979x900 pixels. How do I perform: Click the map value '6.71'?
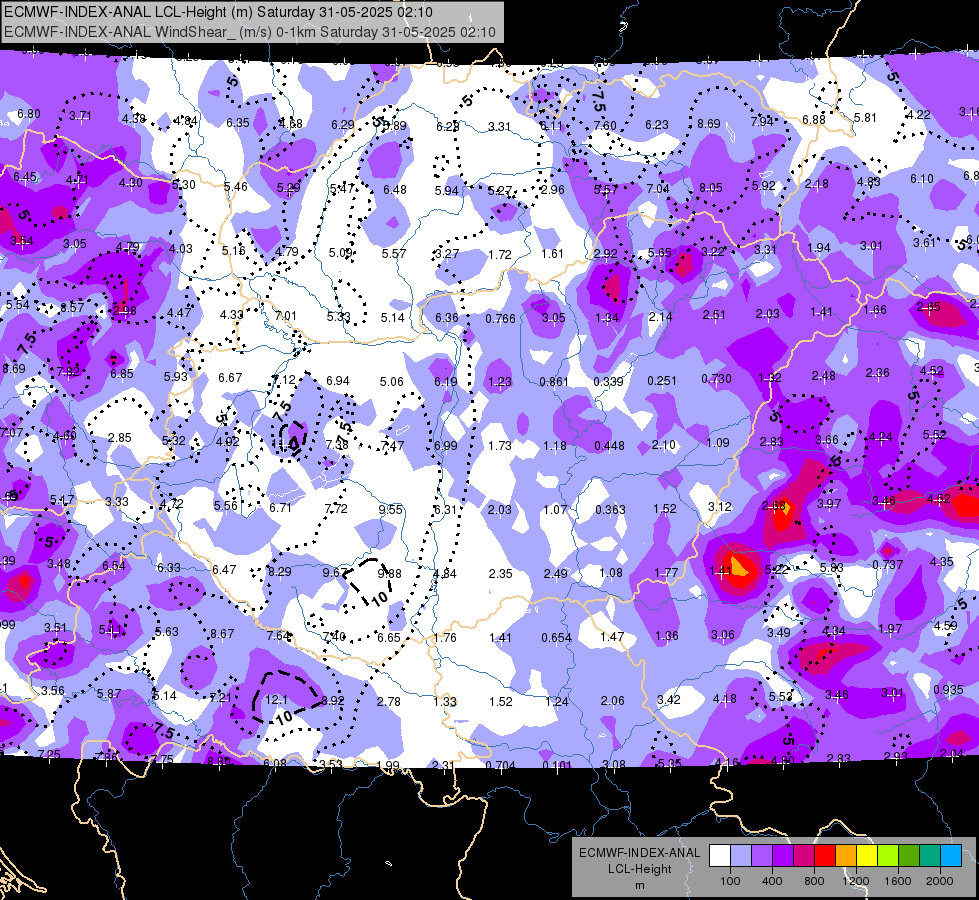pyautogui.click(x=280, y=508)
